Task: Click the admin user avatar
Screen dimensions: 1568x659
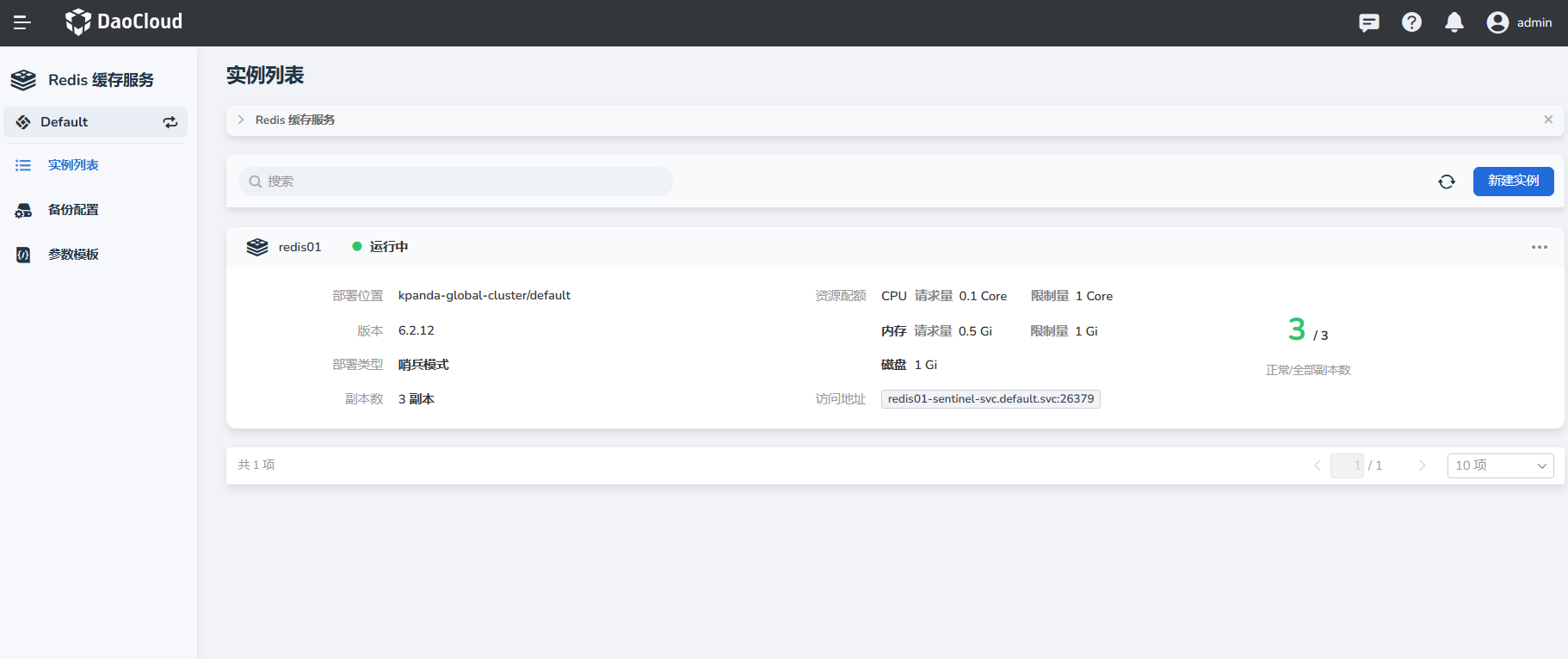Action: pyautogui.click(x=1497, y=22)
